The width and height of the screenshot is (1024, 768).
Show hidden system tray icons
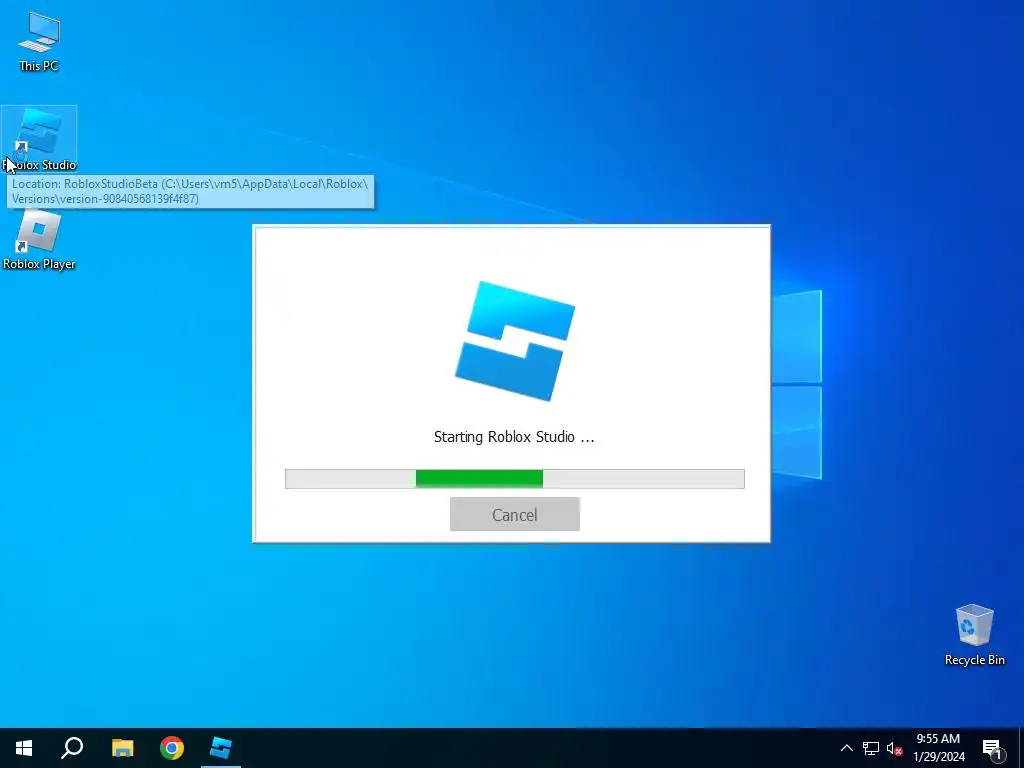tap(846, 748)
